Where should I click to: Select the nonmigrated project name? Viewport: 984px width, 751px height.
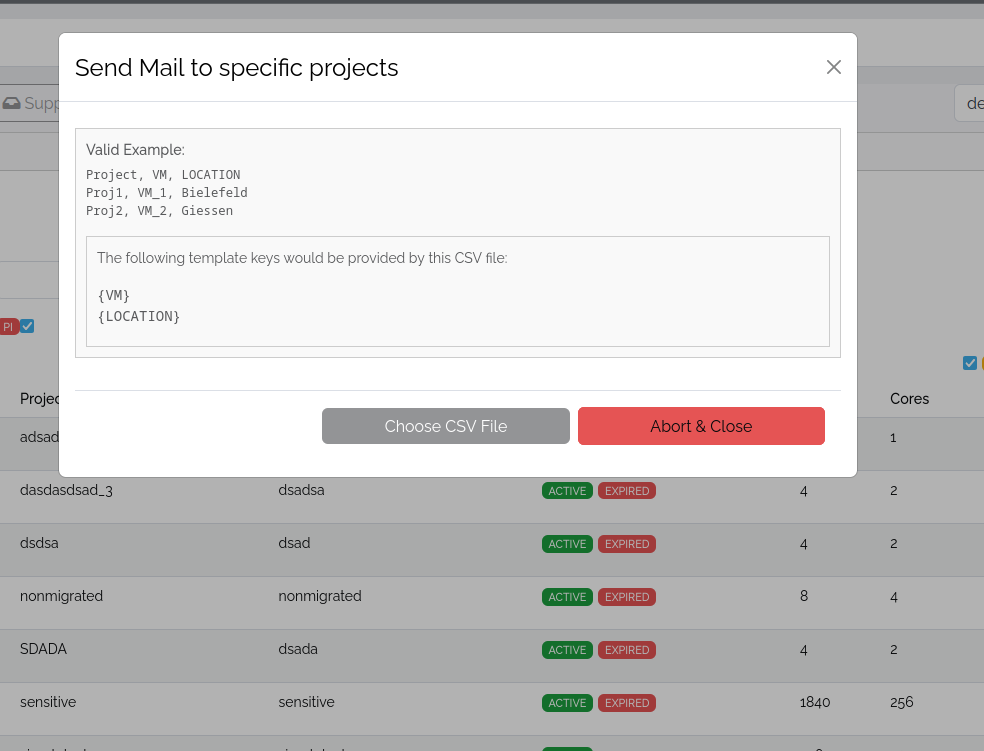click(x=61, y=596)
